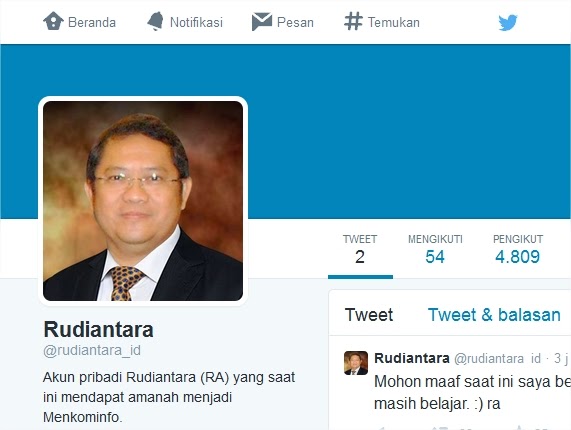
Task: Click the small tweet avatar thumbnail
Action: (356, 363)
